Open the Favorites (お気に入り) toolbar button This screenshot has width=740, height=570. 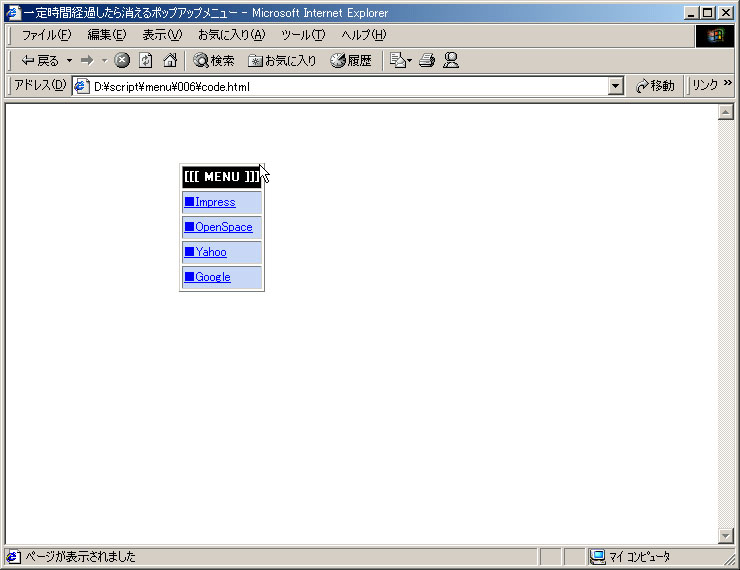(x=282, y=60)
